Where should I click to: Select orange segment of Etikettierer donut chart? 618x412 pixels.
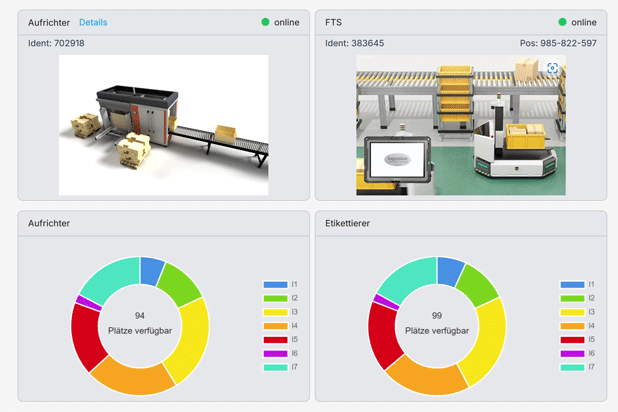(x=425, y=377)
